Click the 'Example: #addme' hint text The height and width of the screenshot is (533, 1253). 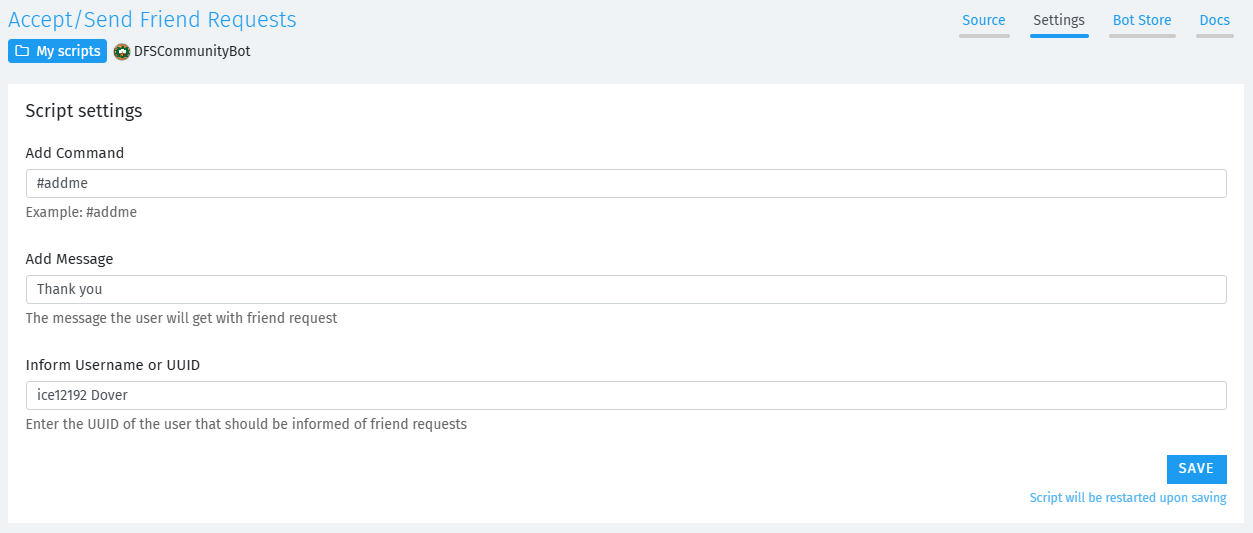click(81, 212)
